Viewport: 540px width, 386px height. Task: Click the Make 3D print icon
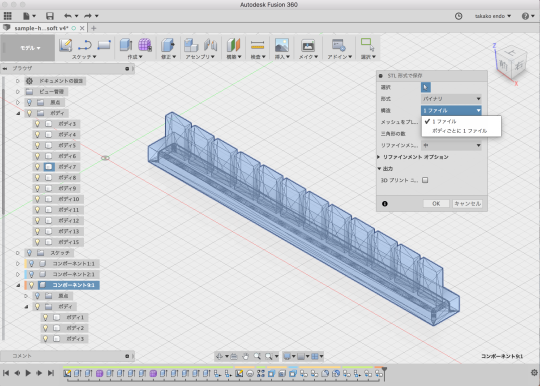tap(308, 45)
